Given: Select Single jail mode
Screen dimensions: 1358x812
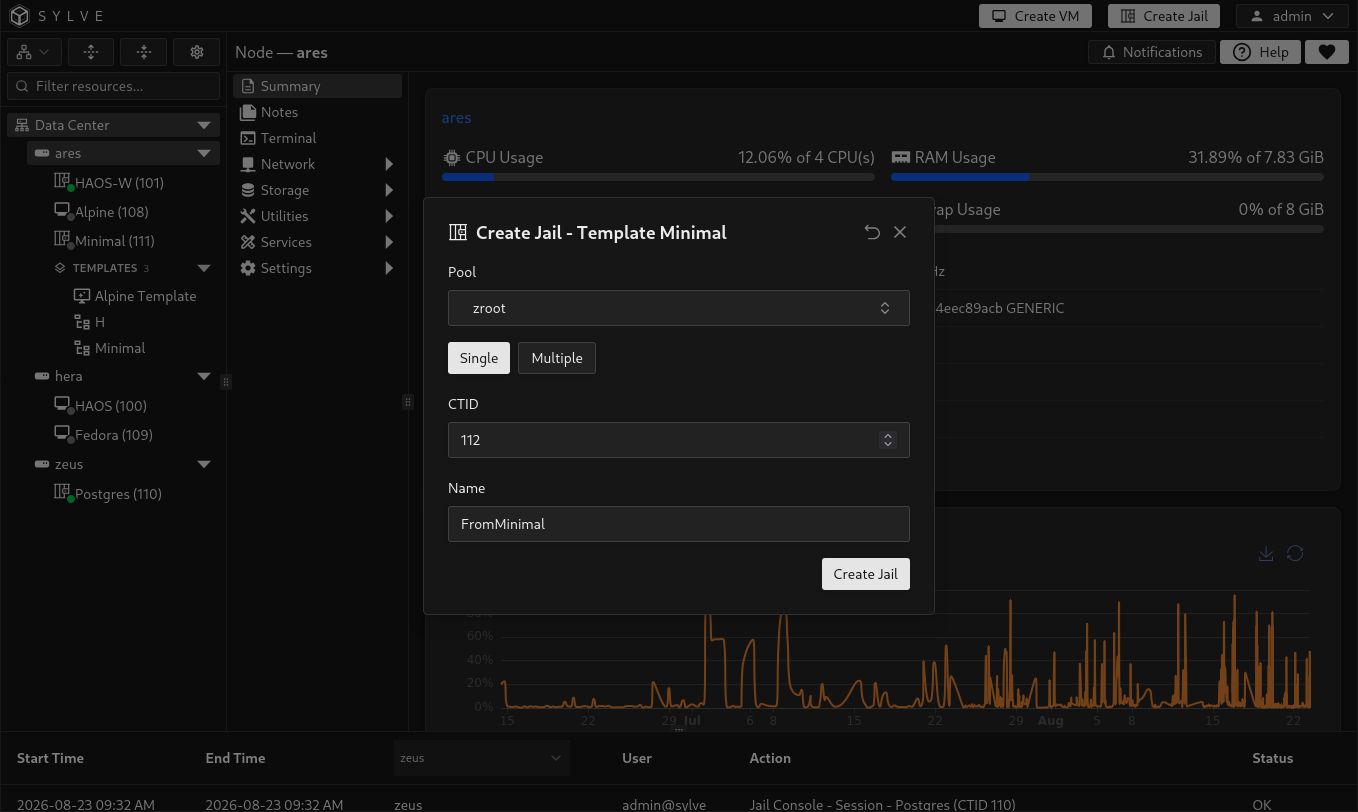Looking at the screenshot, I should coord(479,358).
